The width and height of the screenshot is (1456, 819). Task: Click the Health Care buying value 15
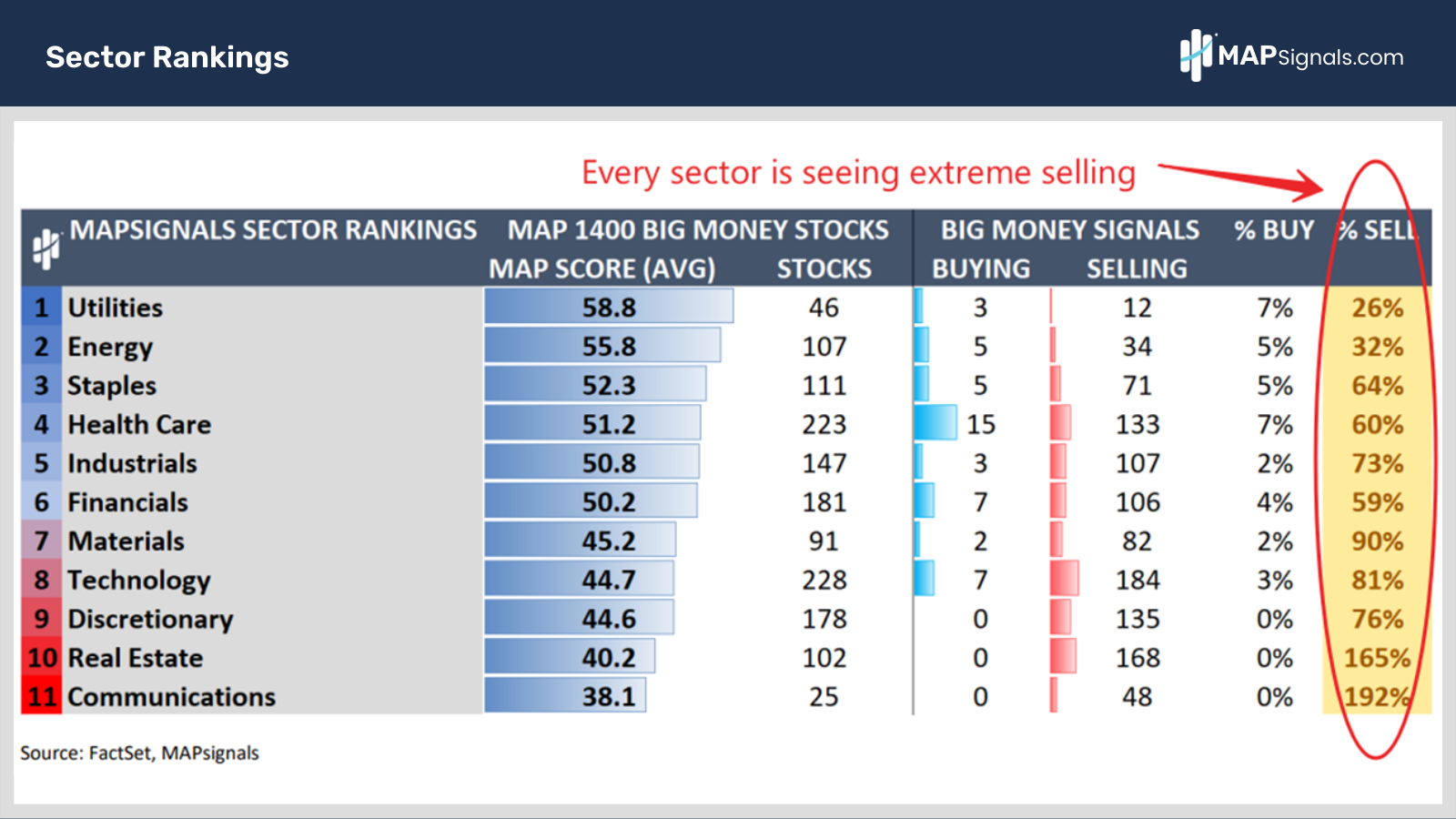coord(981,425)
